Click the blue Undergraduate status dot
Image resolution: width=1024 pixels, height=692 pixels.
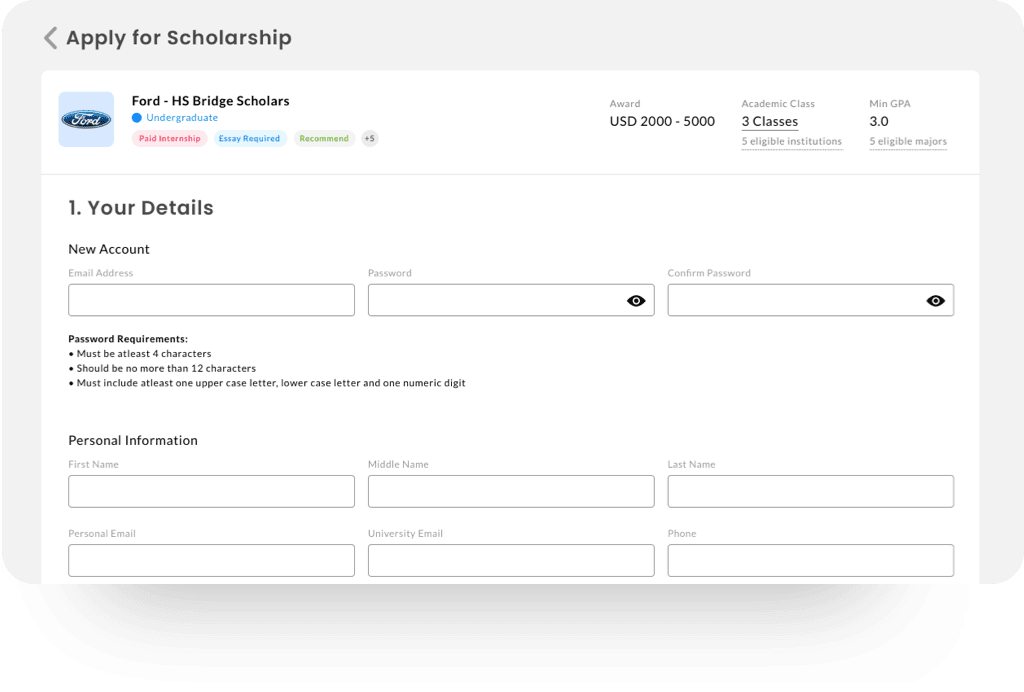point(137,118)
